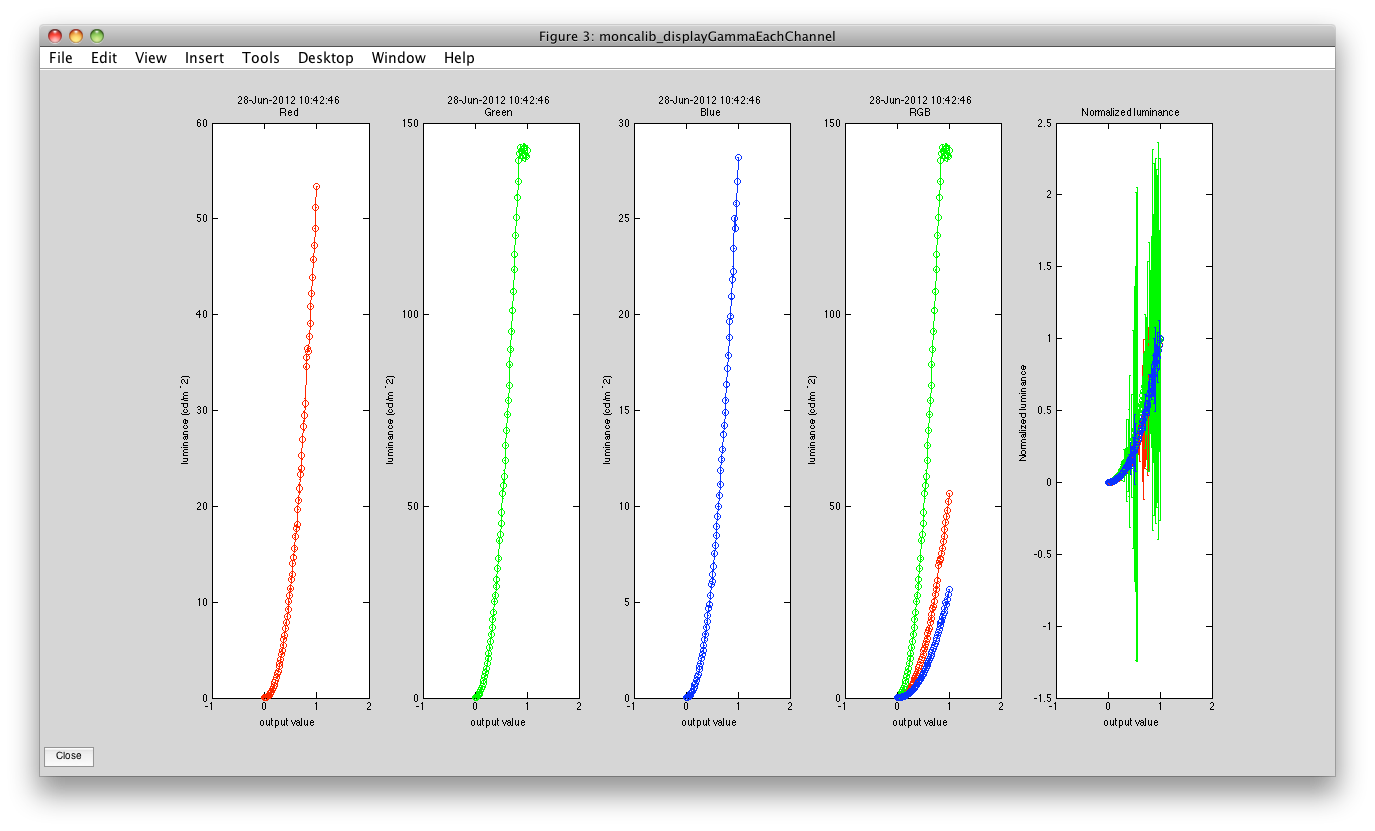Click the 'Blue' plot title
Viewport: 1375px width, 831px height.
coord(709,113)
